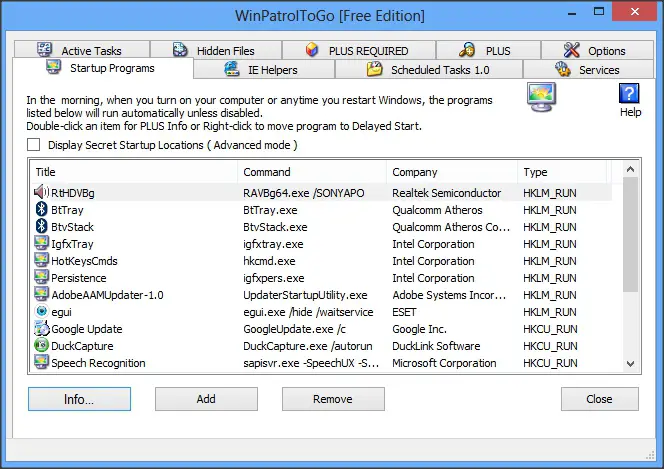This screenshot has width=664, height=469.
Task: Click the Hidden Files tab icon
Action: (180, 50)
